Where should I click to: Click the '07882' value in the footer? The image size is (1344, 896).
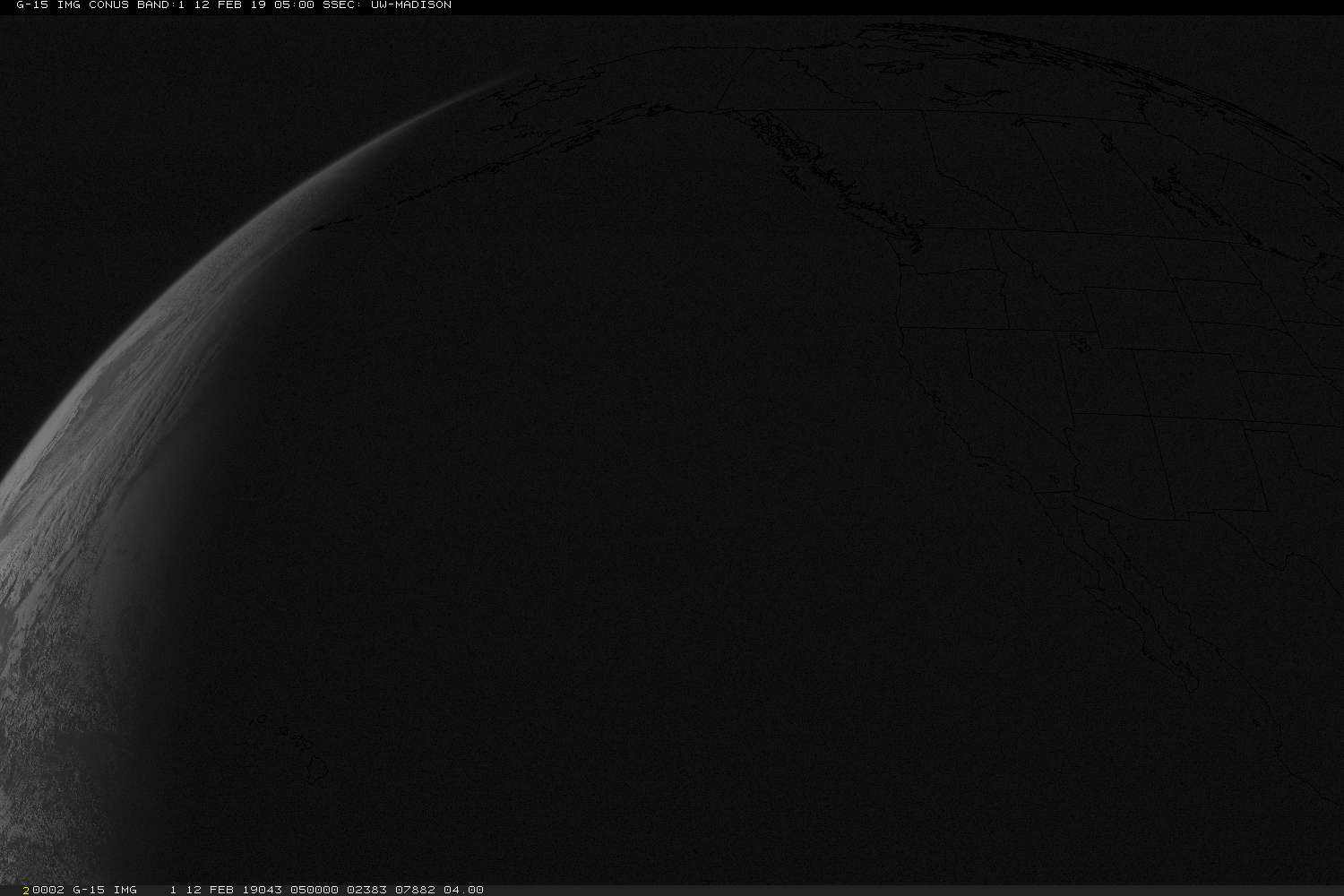(416, 890)
